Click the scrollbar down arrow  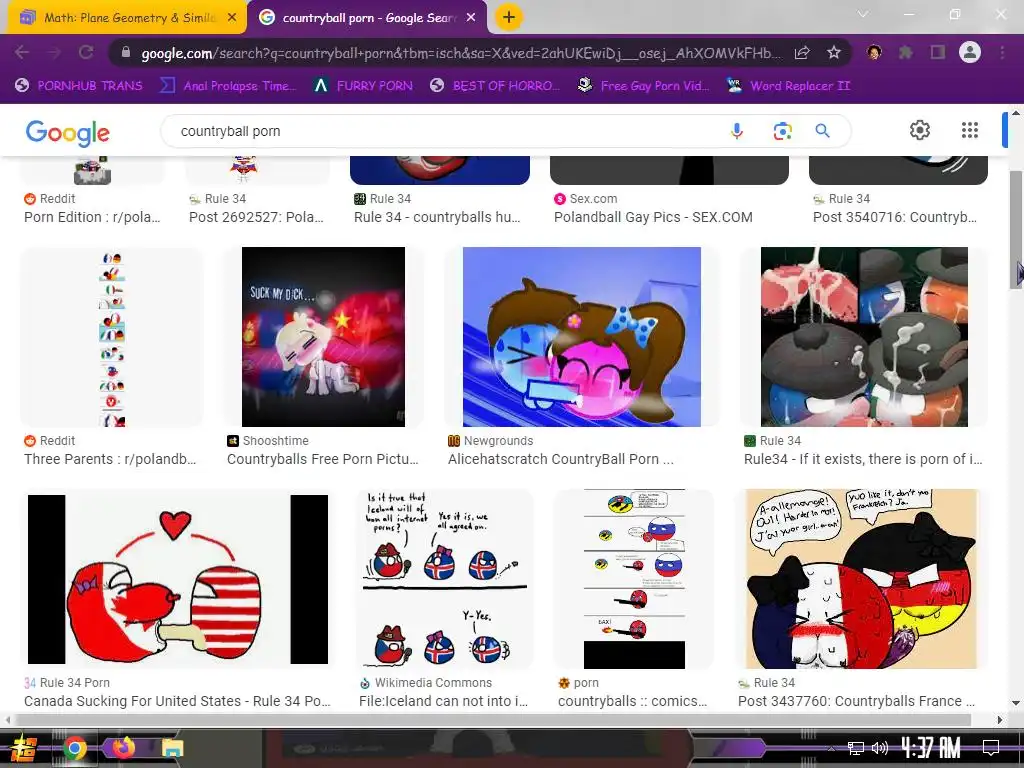tap(1016, 703)
